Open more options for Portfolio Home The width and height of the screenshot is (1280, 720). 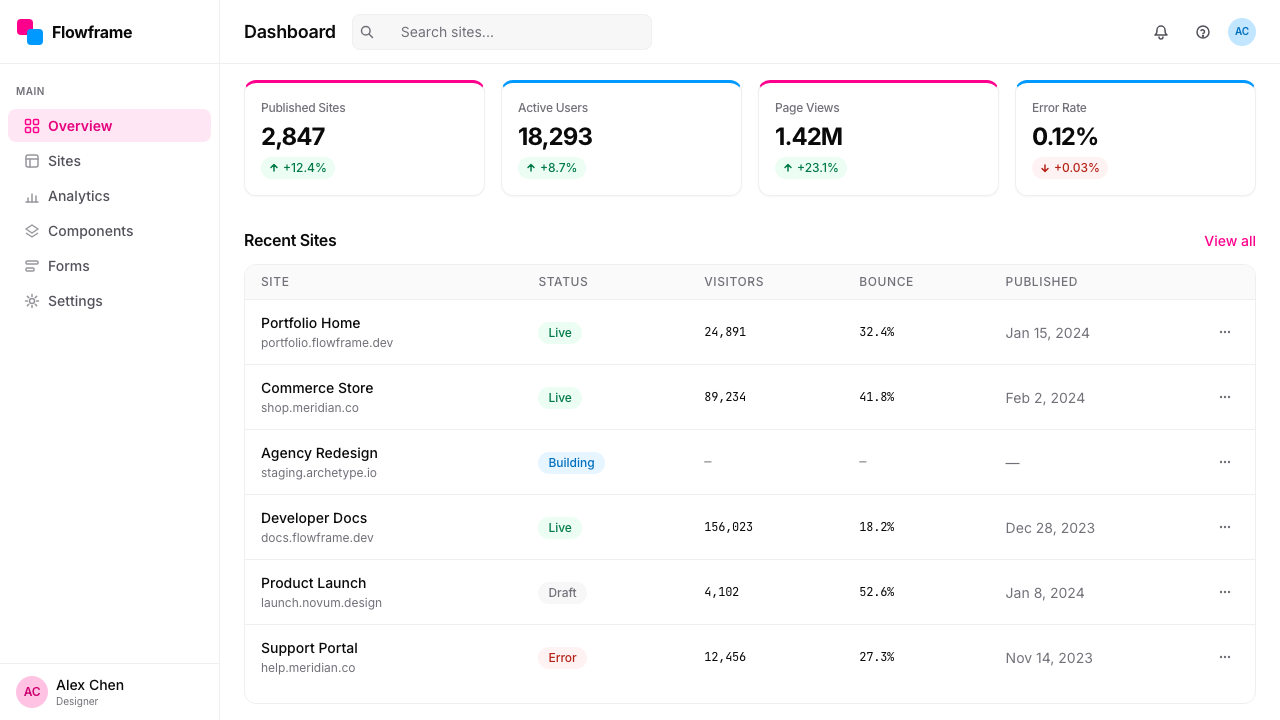pyautogui.click(x=1225, y=332)
